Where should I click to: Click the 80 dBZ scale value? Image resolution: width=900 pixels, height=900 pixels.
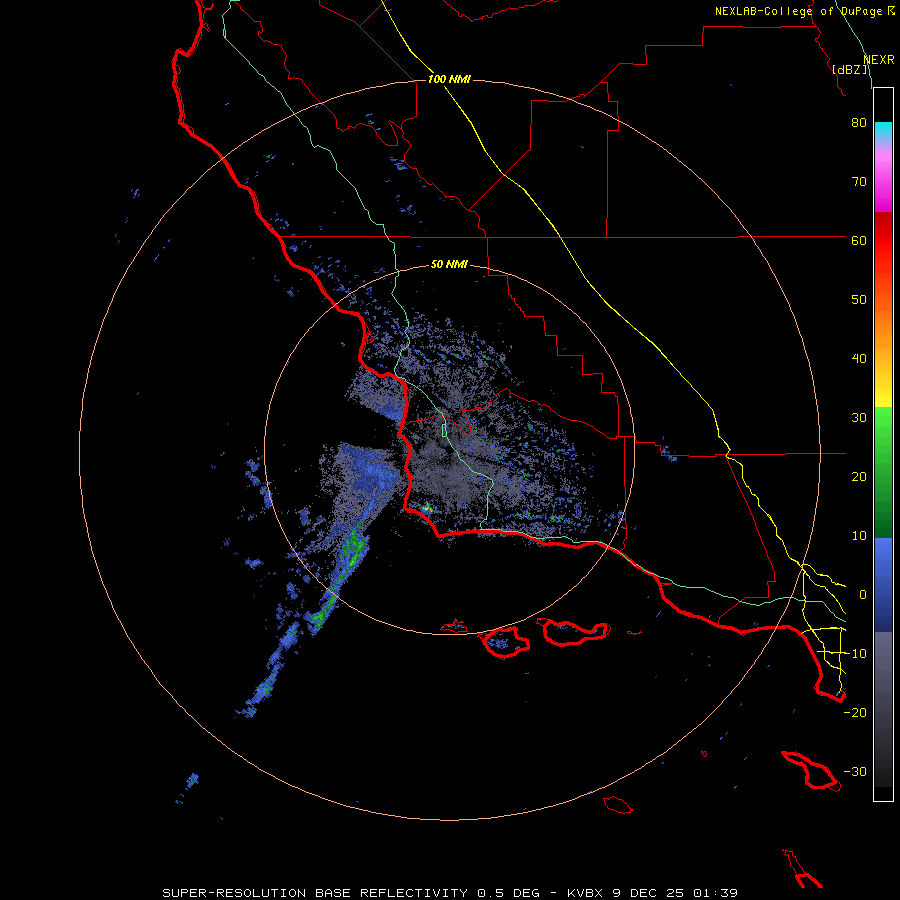coord(859,123)
